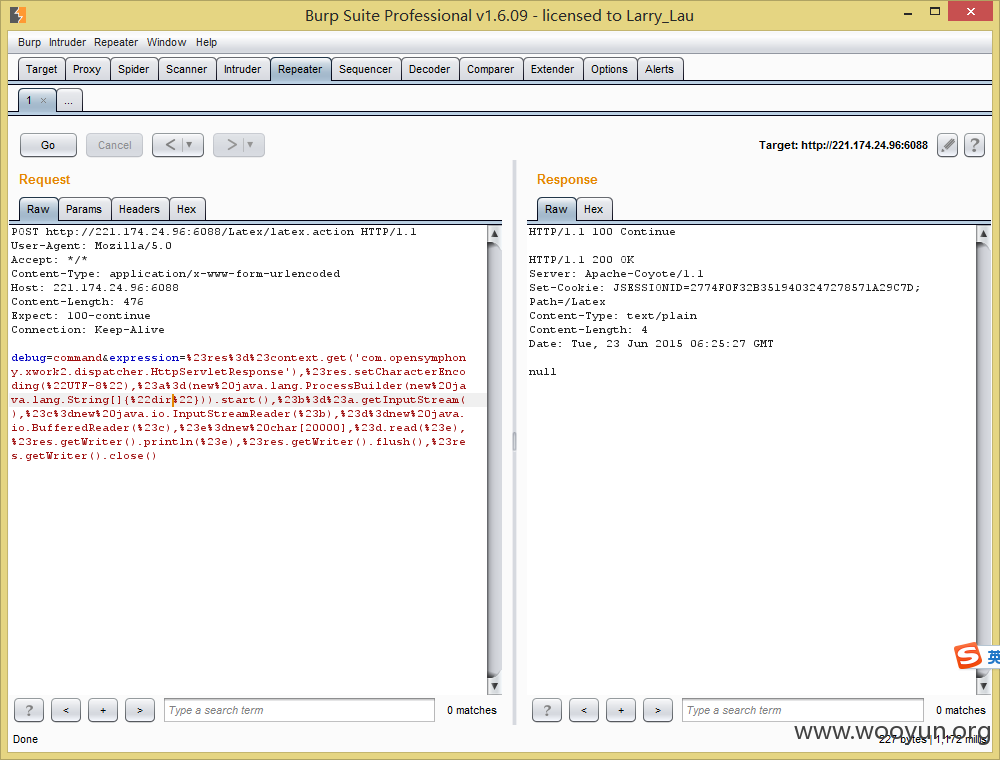The width and height of the screenshot is (1000, 760).
Task: Switch to the Proxy tab
Action: (87, 69)
